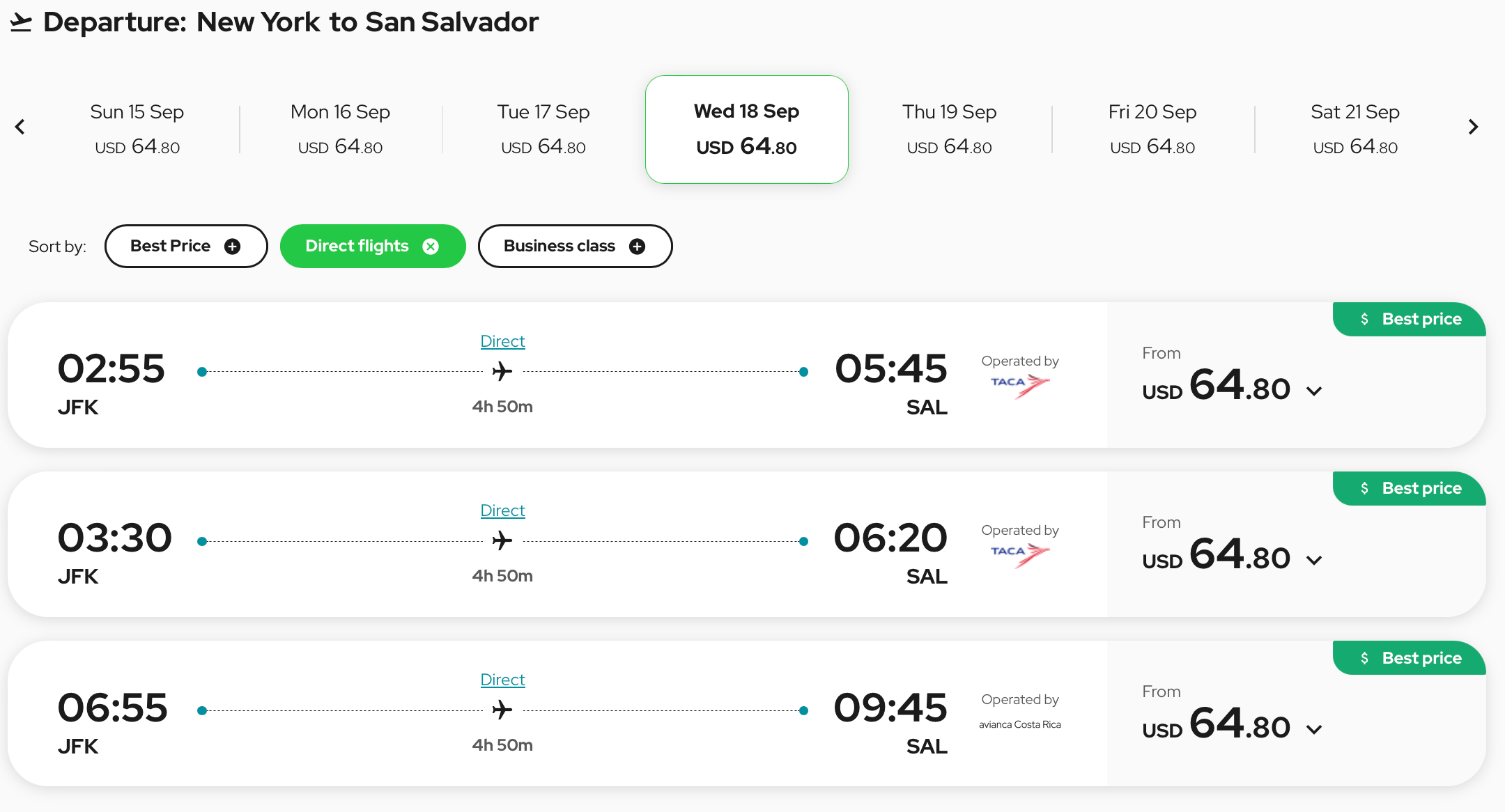
Task: Select Thu 19 Sep date tab
Action: (x=949, y=129)
